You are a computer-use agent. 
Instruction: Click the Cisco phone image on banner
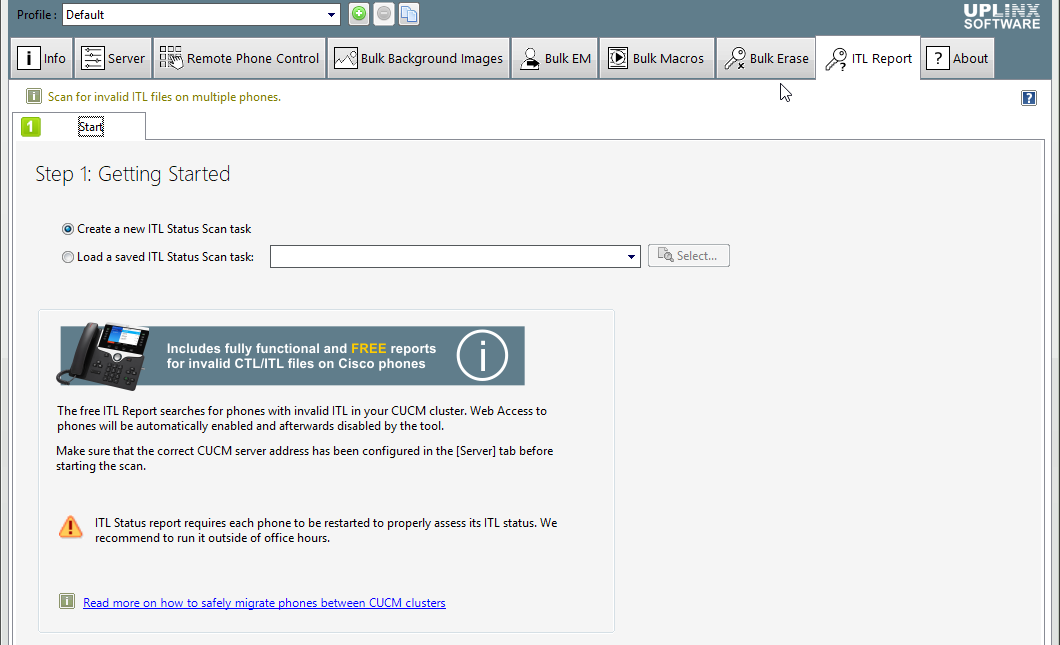[103, 356]
